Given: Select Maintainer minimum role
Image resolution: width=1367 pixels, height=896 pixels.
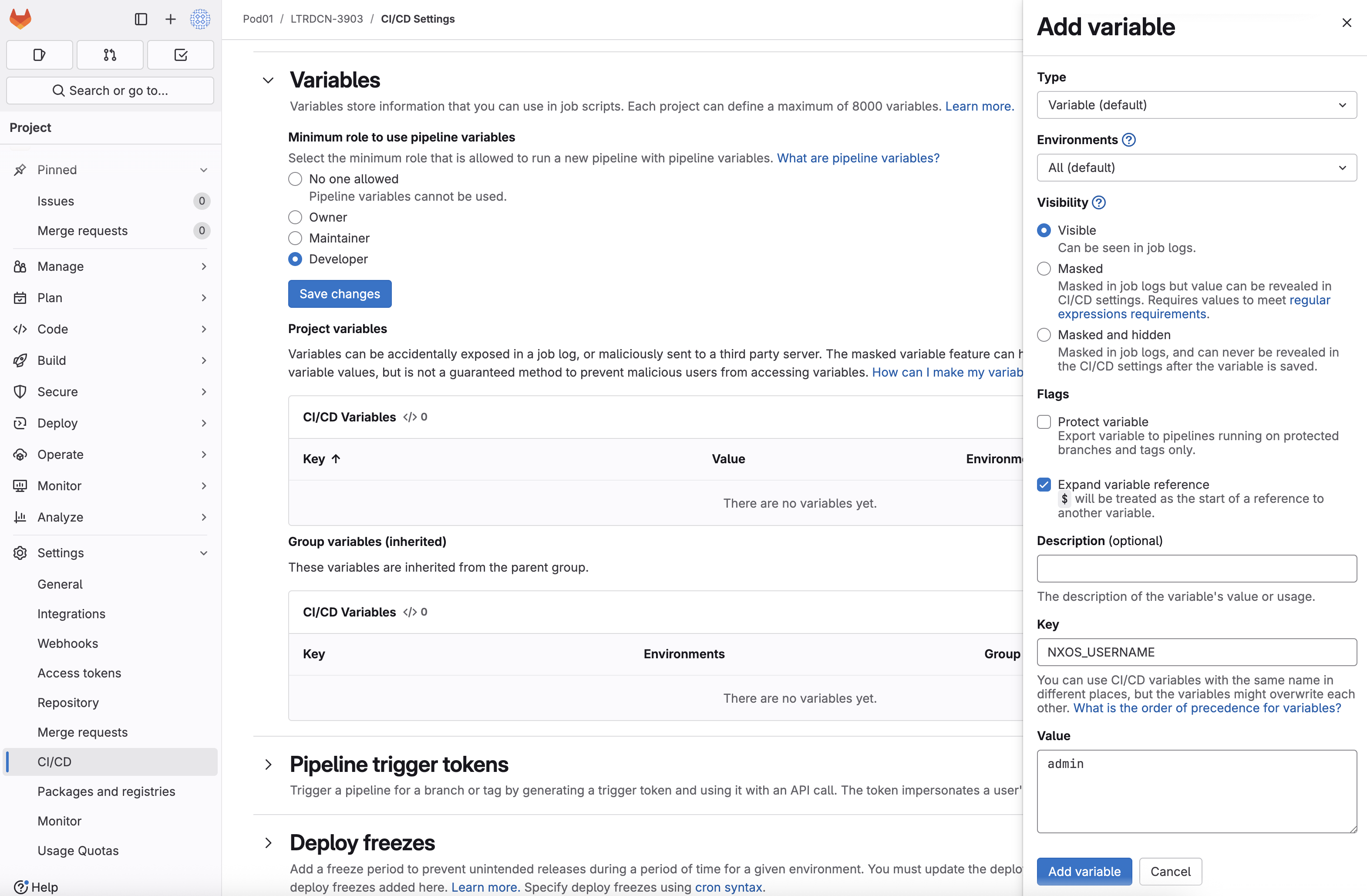Looking at the screenshot, I should pos(295,238).
